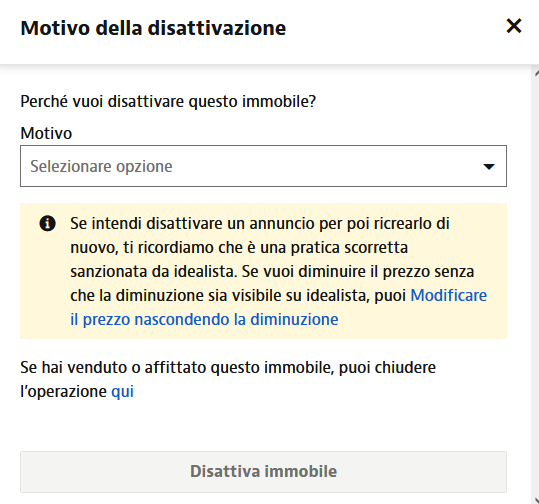
Task: Open the Motivo dropdown caret arrow
Action: click(x=488, y=167)
